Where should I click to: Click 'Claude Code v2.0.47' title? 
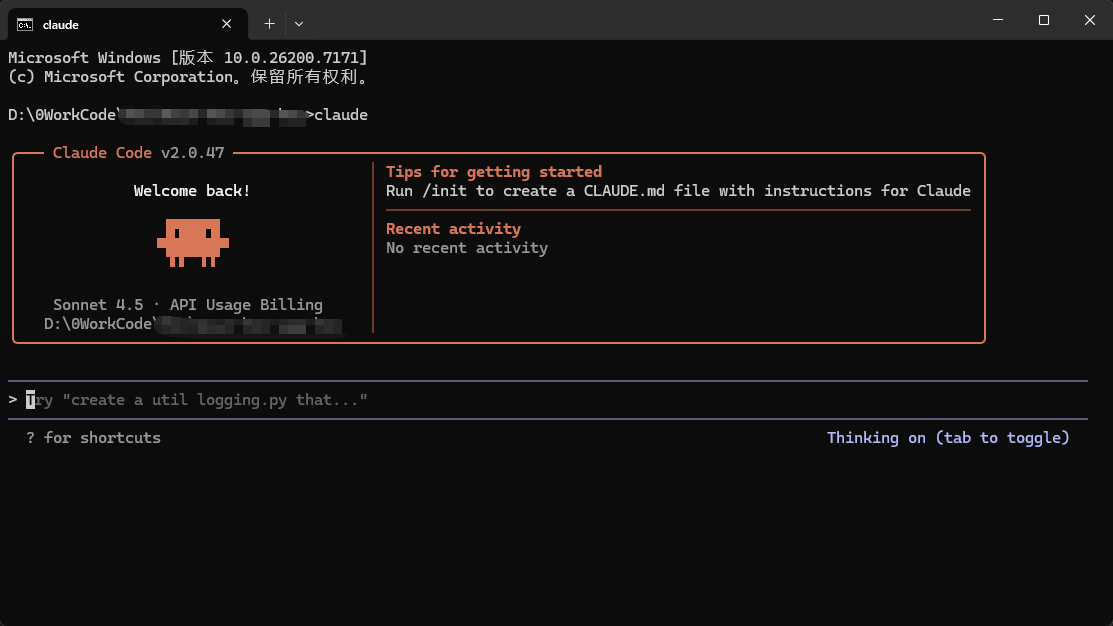tap(138, 153)
